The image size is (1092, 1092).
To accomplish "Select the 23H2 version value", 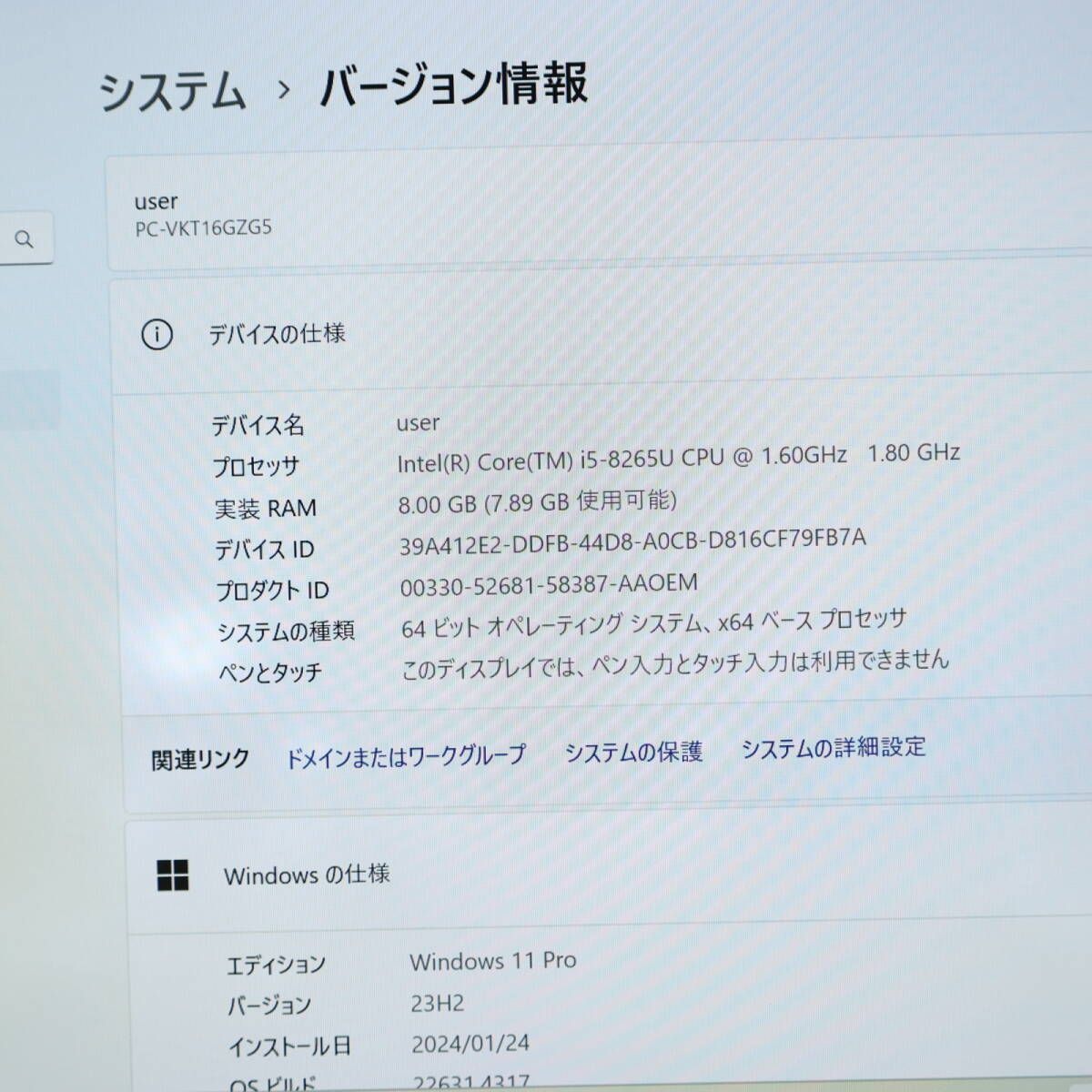I will tap(438, 1003).
